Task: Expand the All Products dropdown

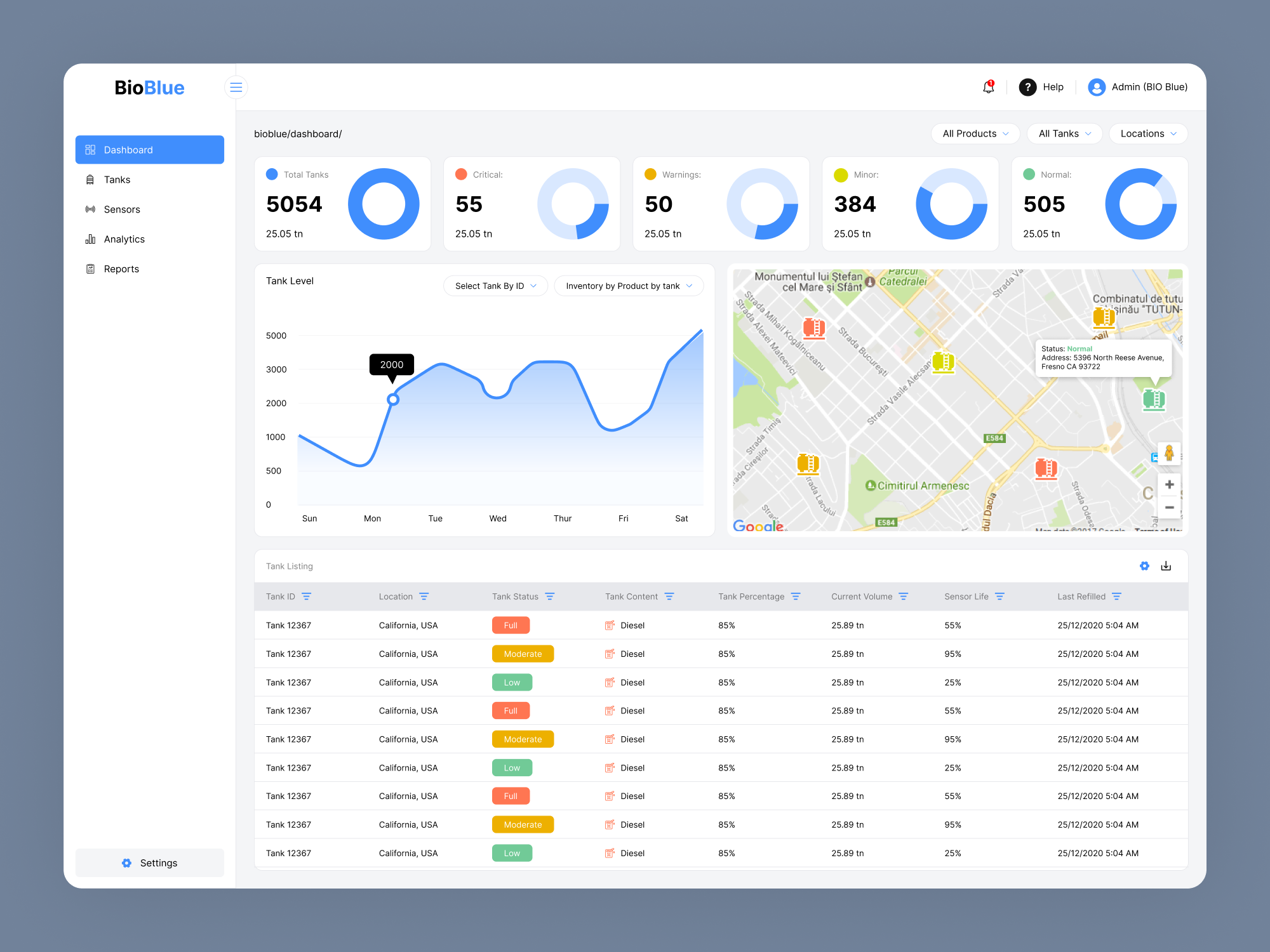Action: click(x=975, y=133)
